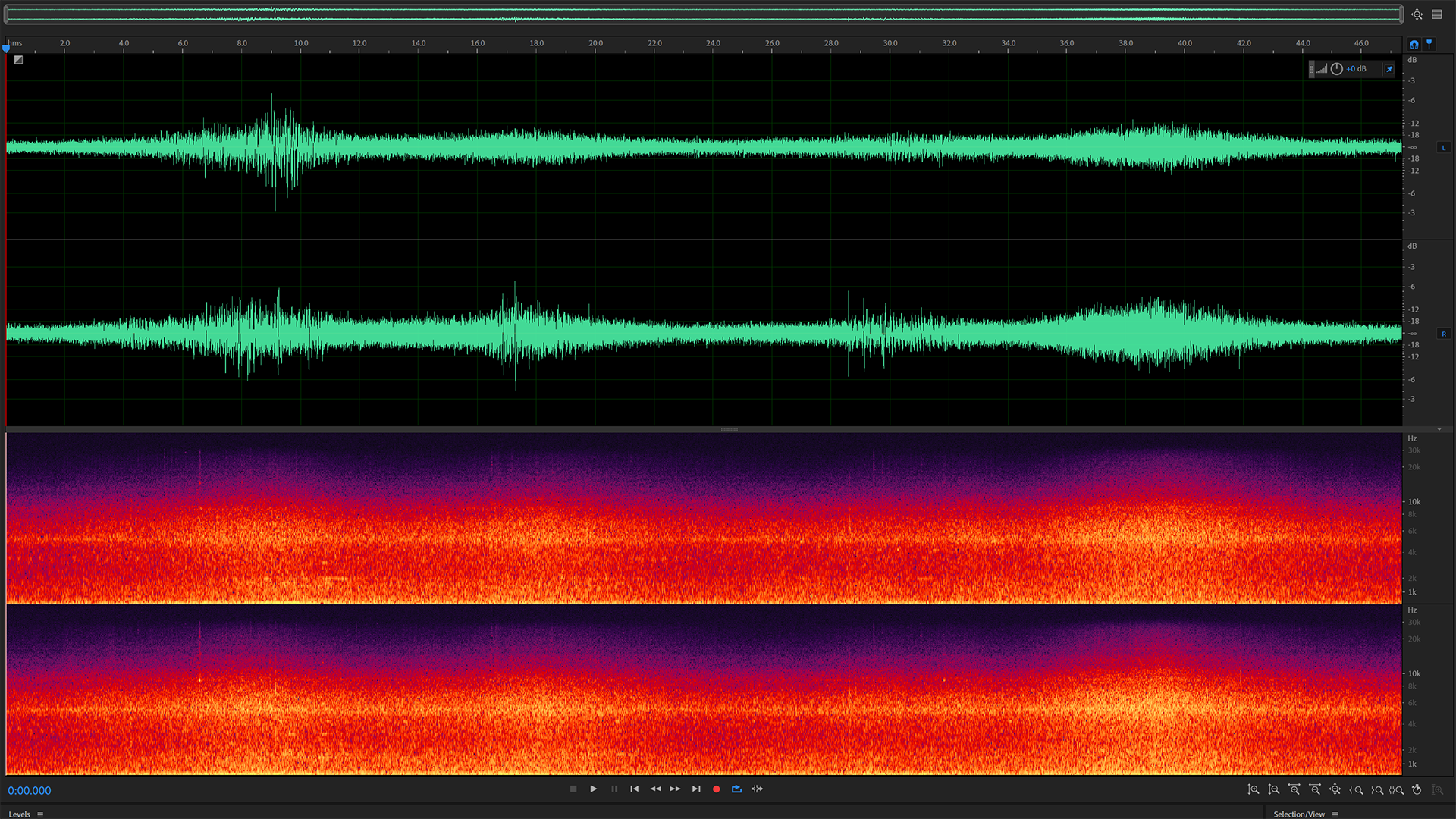Move playhead to next marker

pos(696,789)
